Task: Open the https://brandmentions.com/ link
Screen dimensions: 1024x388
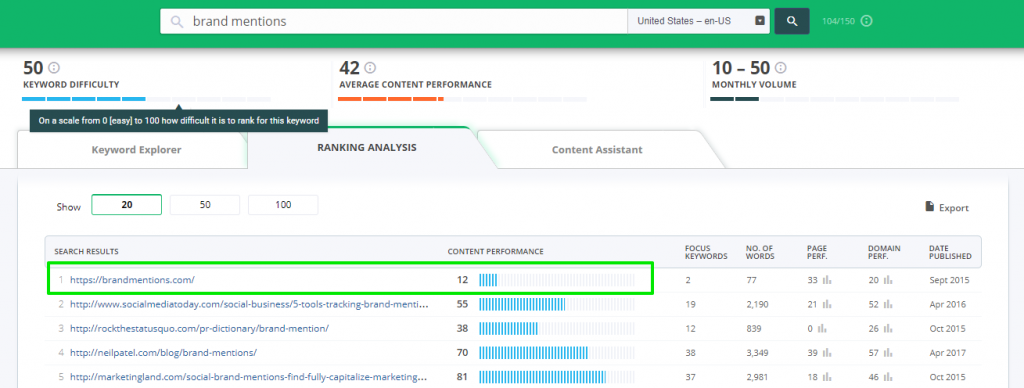Action: click(133, 280)
